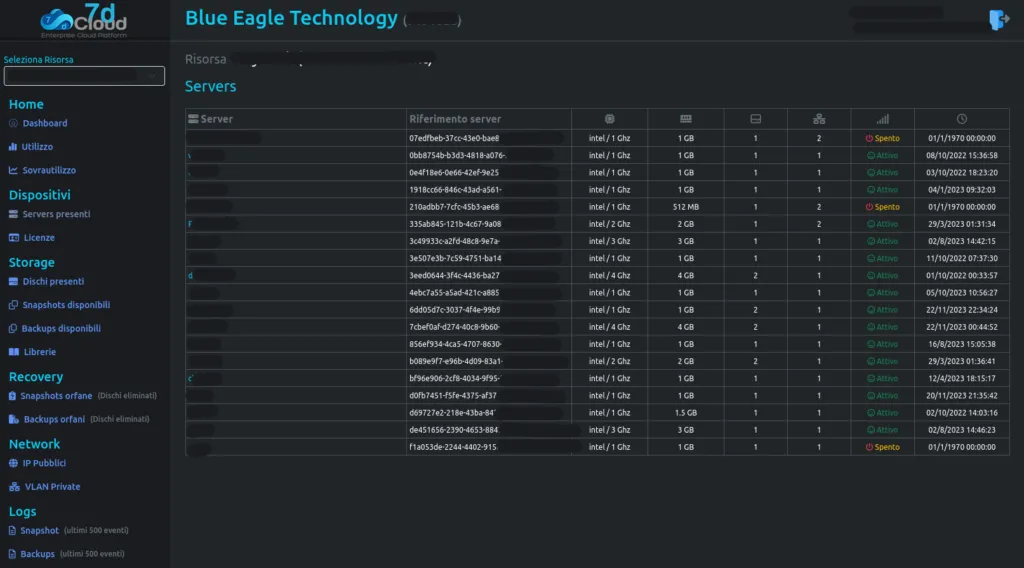Viewport: 1024px width, 568px height.
Task: Click the Home section heading
Action: (x=26, y=104)
